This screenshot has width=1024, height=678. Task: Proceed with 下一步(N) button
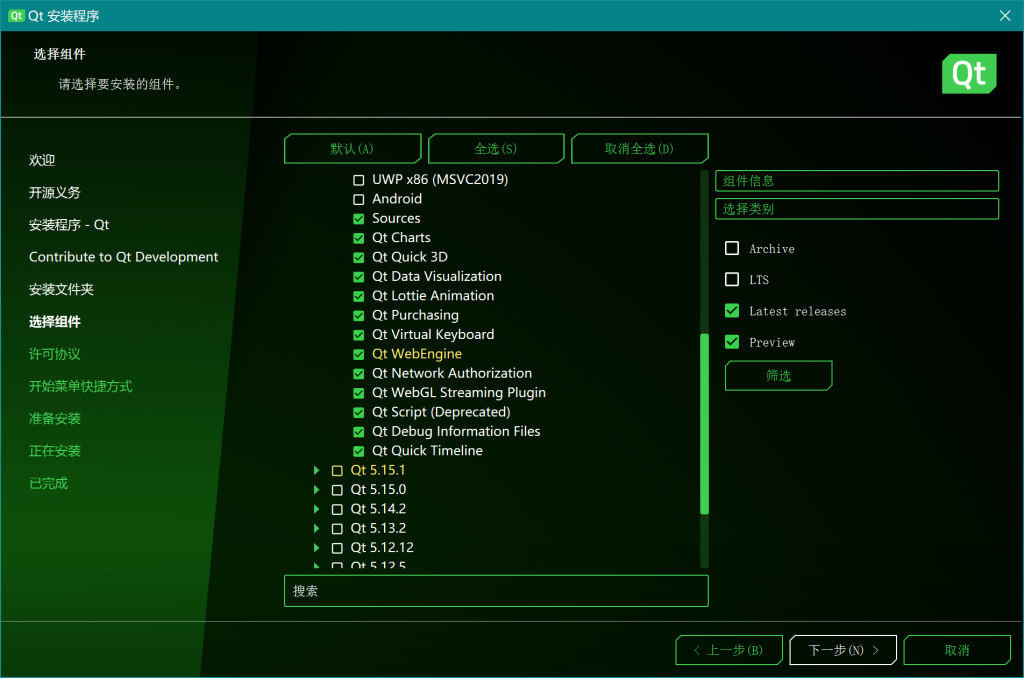tap(843, 650)
